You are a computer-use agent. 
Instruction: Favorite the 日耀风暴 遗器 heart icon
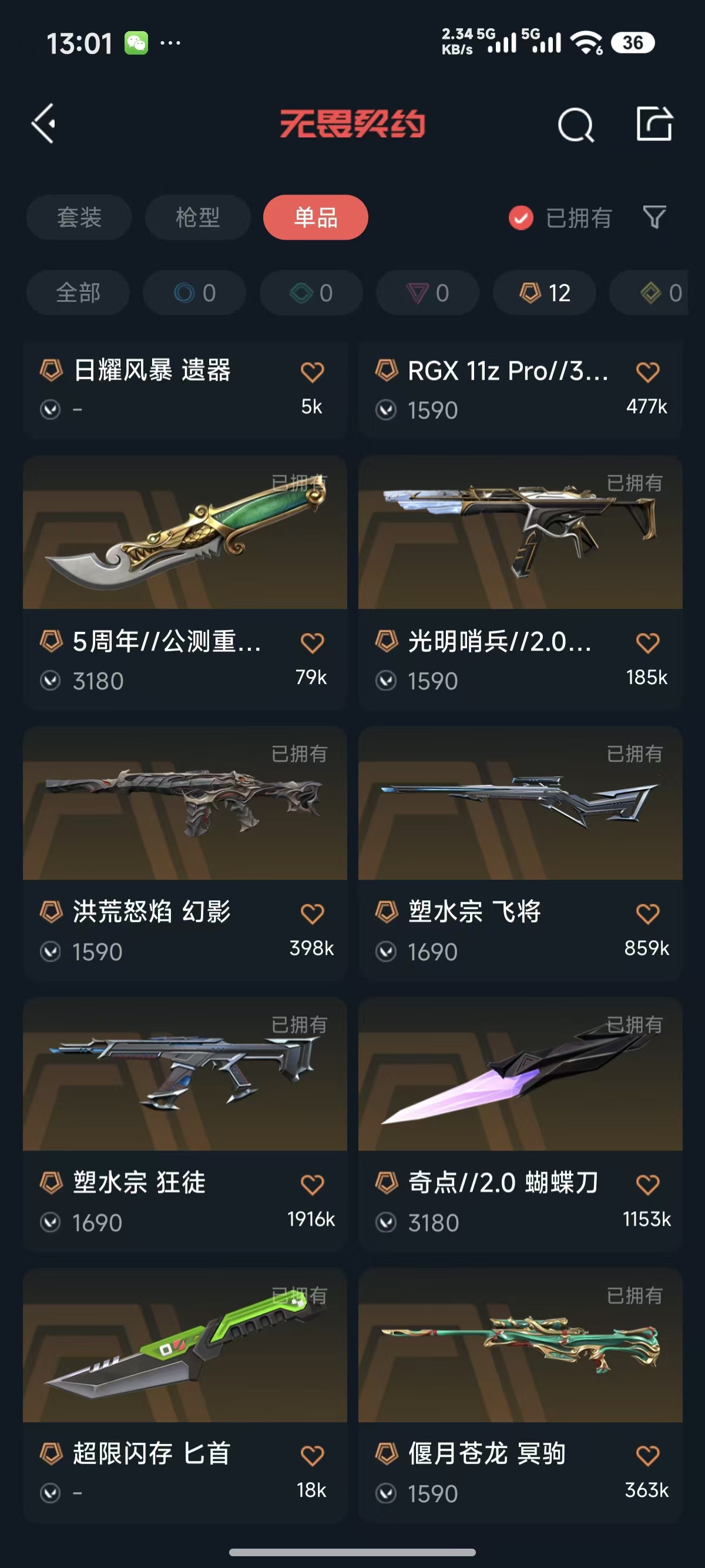pyautogui.click(x=313, y=371)
